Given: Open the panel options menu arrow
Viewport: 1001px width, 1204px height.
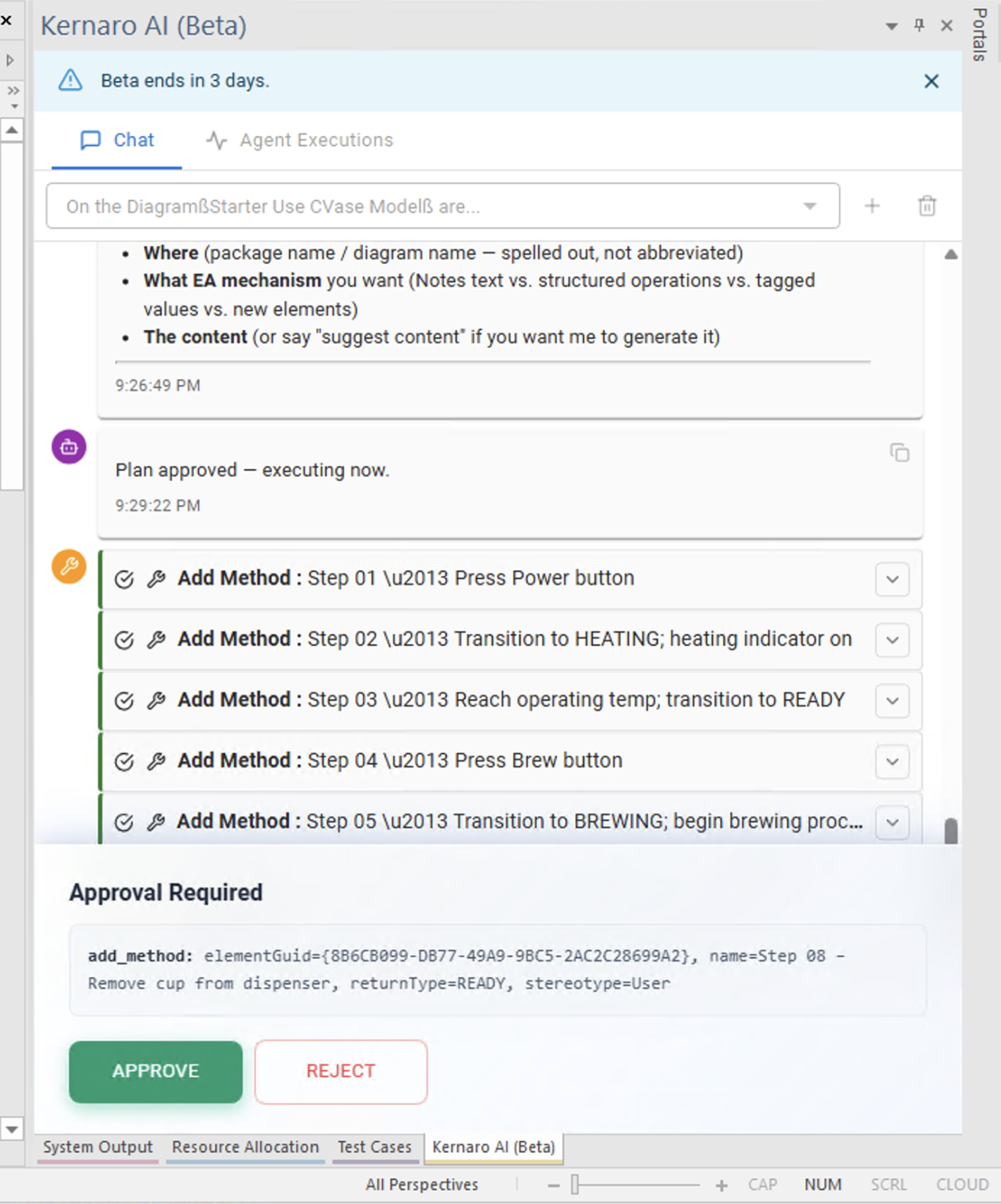Looking at the screenshot, I should tap(892, 26).
